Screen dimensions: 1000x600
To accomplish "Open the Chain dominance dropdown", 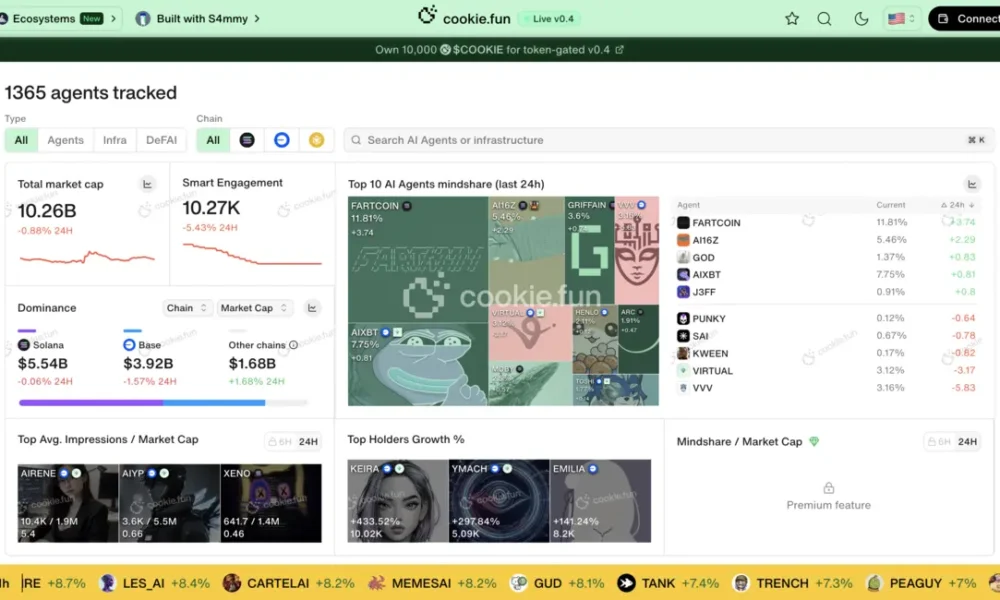I will tap(186, 308).
